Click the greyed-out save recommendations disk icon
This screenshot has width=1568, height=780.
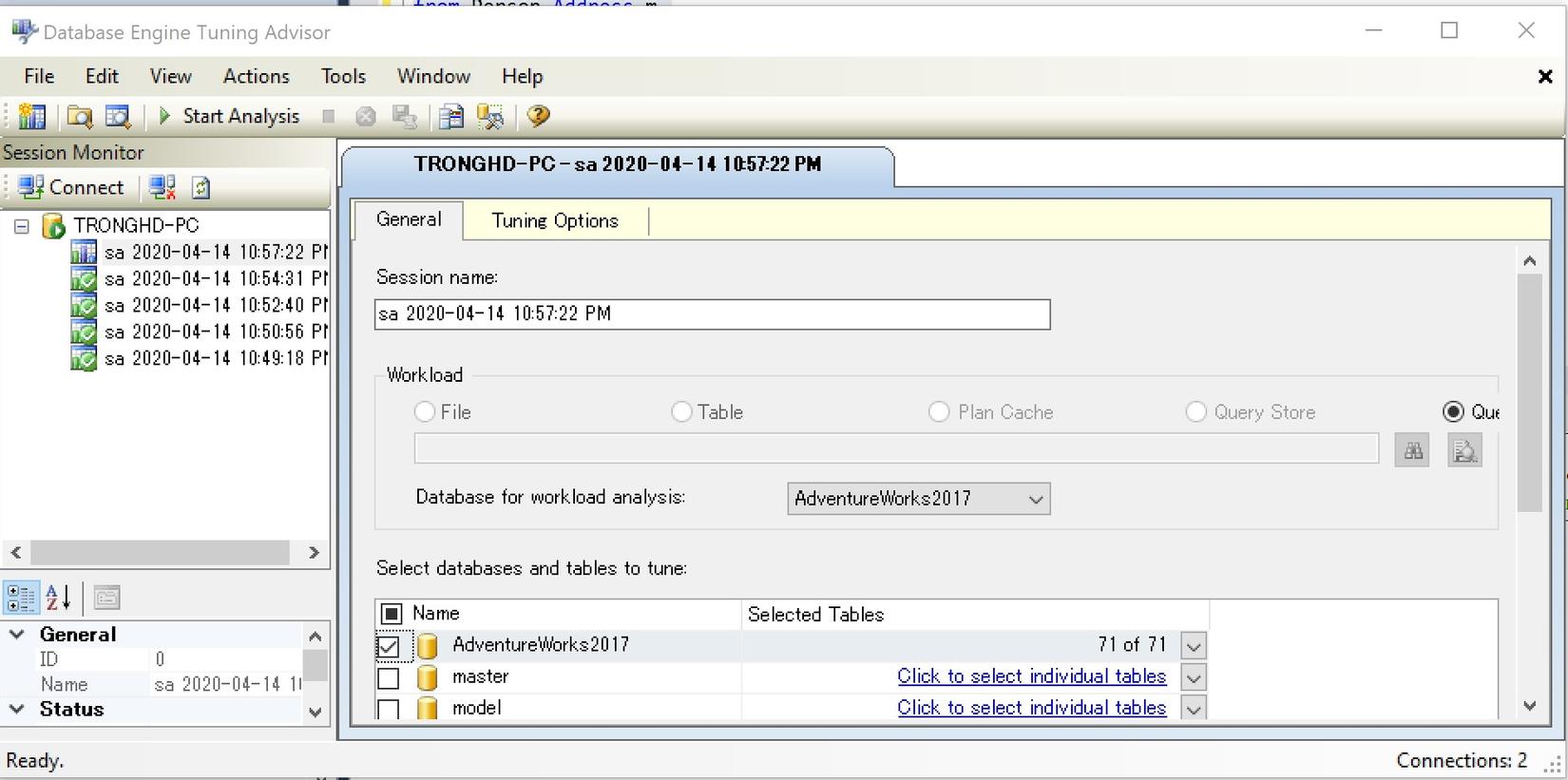[405, 116]
